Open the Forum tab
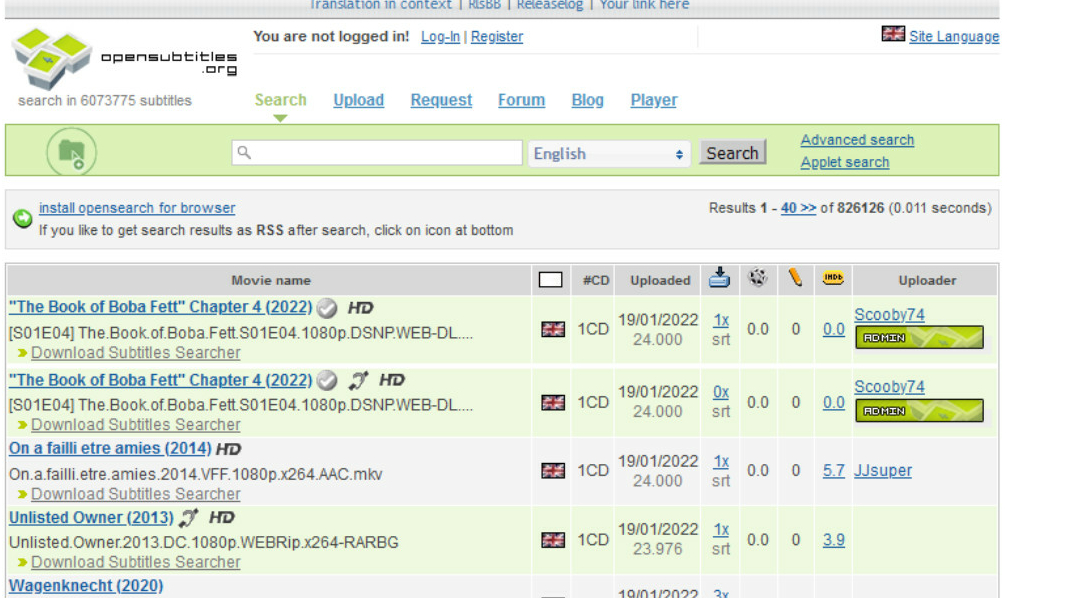Image resolution: width=1081 pixels, height=598 pixels. click(x=521, y=100)
